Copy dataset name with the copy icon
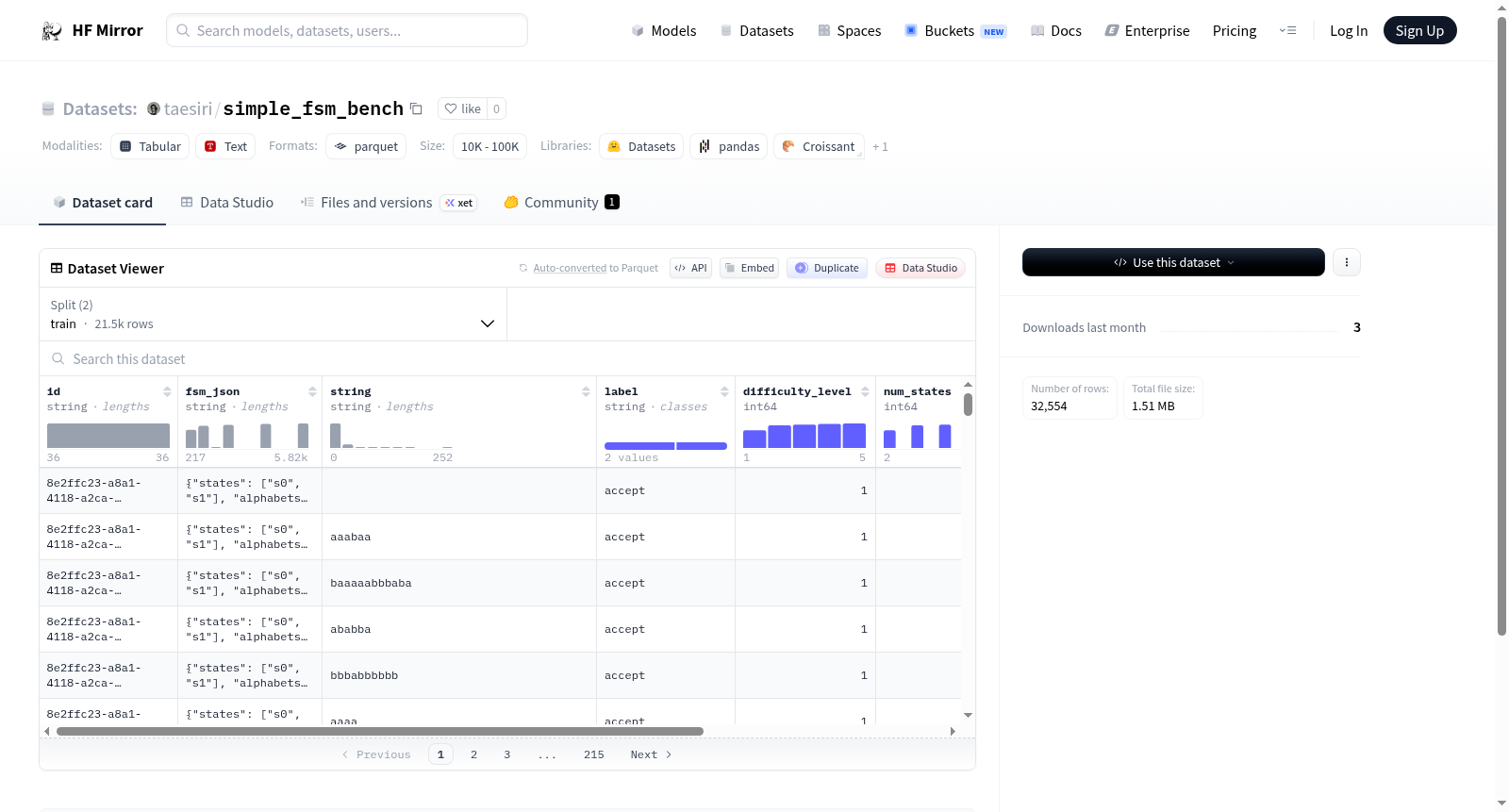The image size is (1509, 812). 416,108
